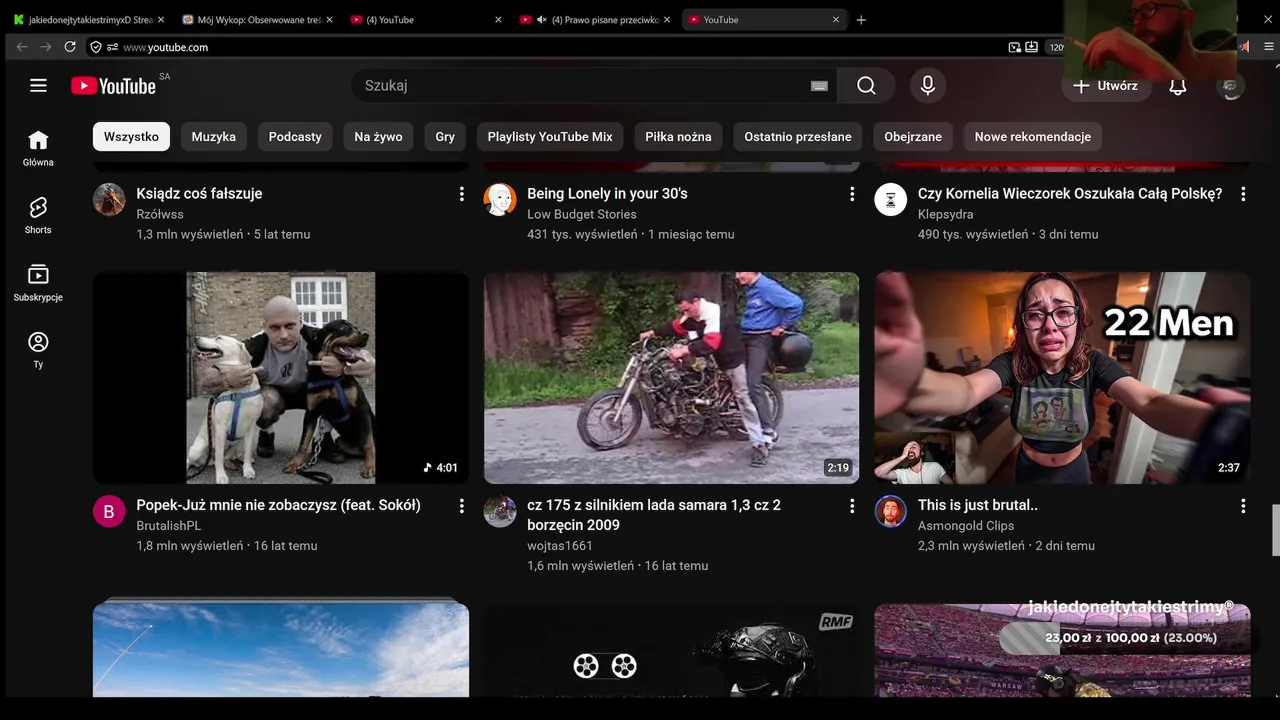
Task: Select the Ostatnio przesłane chip
Action: click(798, 136)
